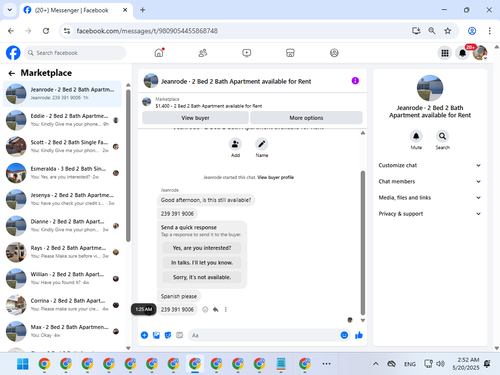Choose a GIF in composer
The image size is (500, 375).
coord(179,335)
